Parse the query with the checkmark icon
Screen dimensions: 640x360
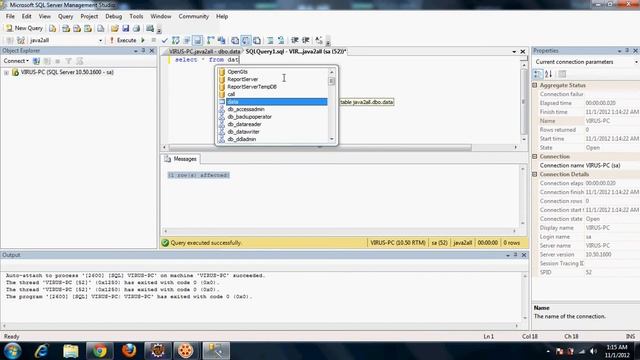(164, 40)
